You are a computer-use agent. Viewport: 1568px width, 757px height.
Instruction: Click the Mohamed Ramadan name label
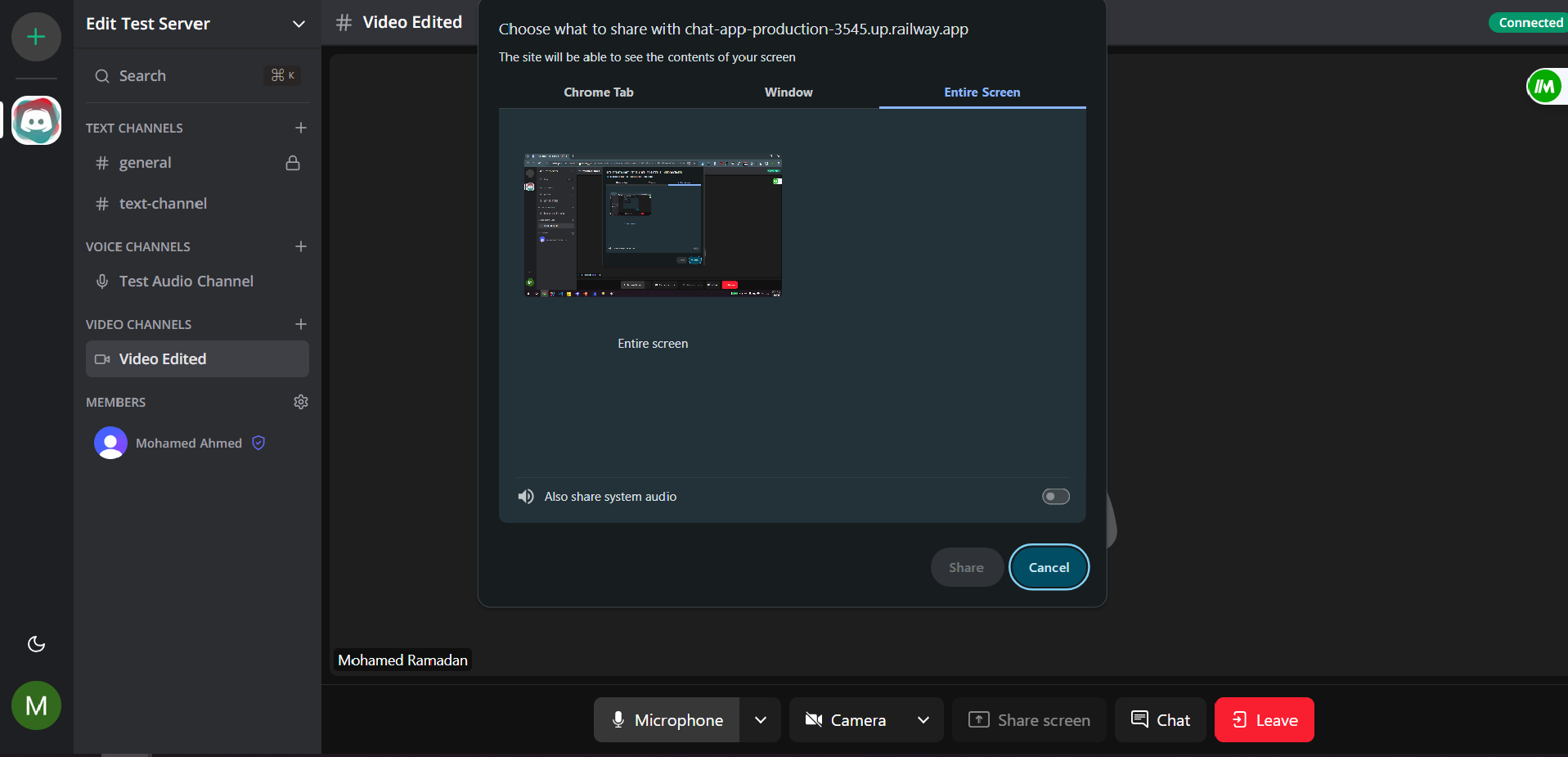coord(402,660)
